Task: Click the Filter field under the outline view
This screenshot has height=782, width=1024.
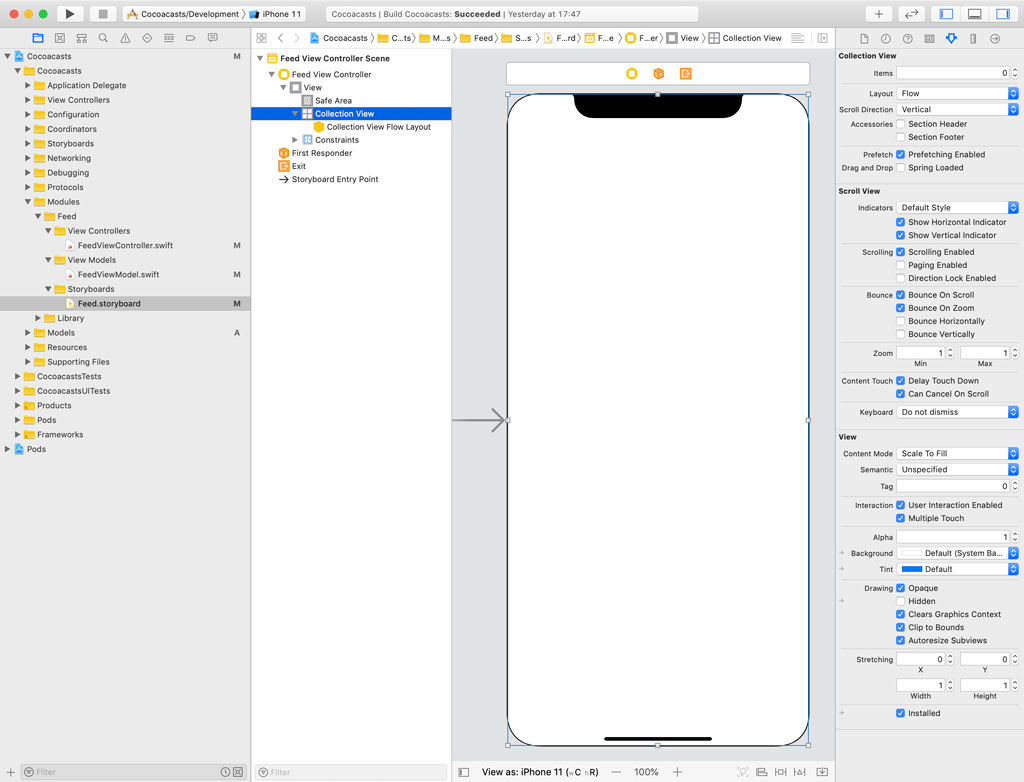Action: point(350,772)
